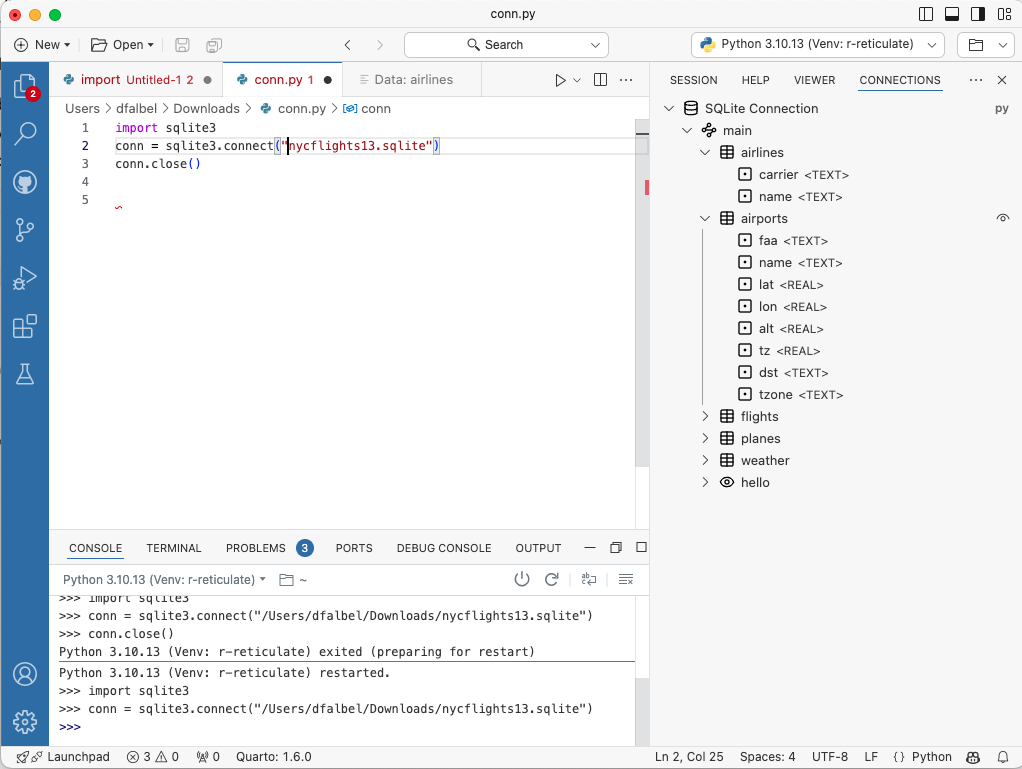Viewport: 1022px width, 769px height.
Task: Collapse the airports table
Action: click(x=705, y=218)
